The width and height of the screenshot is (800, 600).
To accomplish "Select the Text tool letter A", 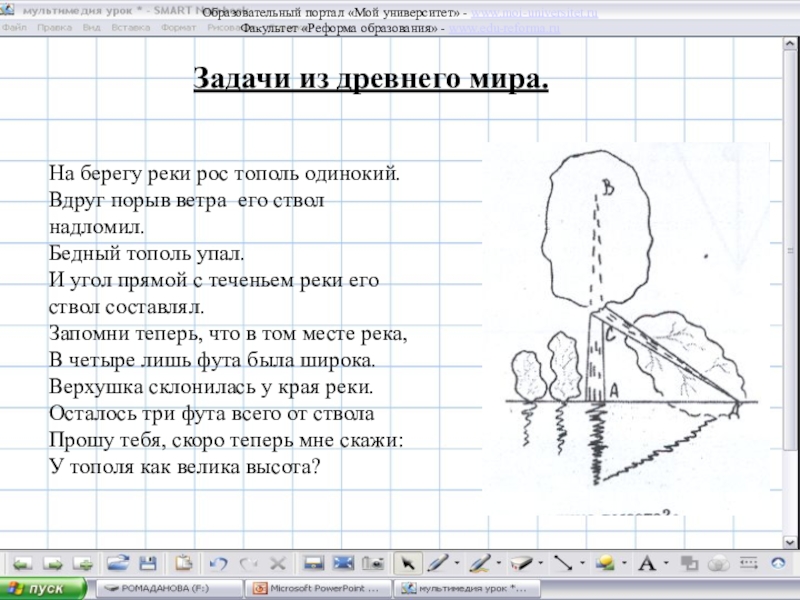I will (646, 563).
